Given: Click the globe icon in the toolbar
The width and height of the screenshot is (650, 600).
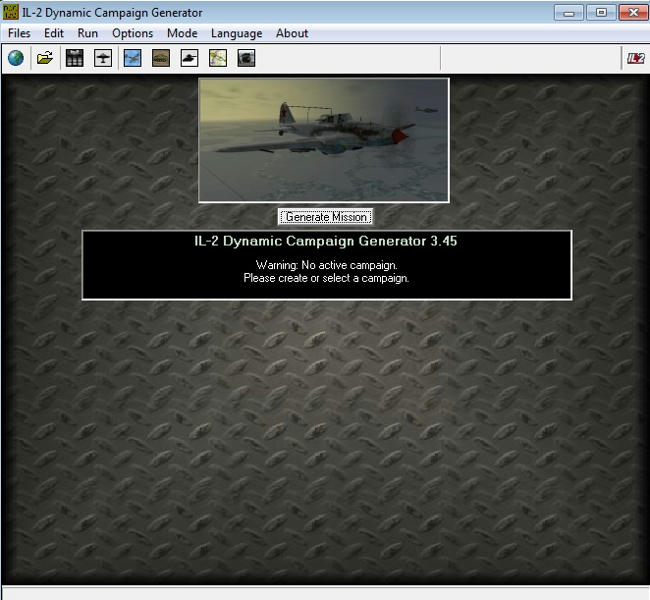Looking at the screenshot, I should coord(16,58).
